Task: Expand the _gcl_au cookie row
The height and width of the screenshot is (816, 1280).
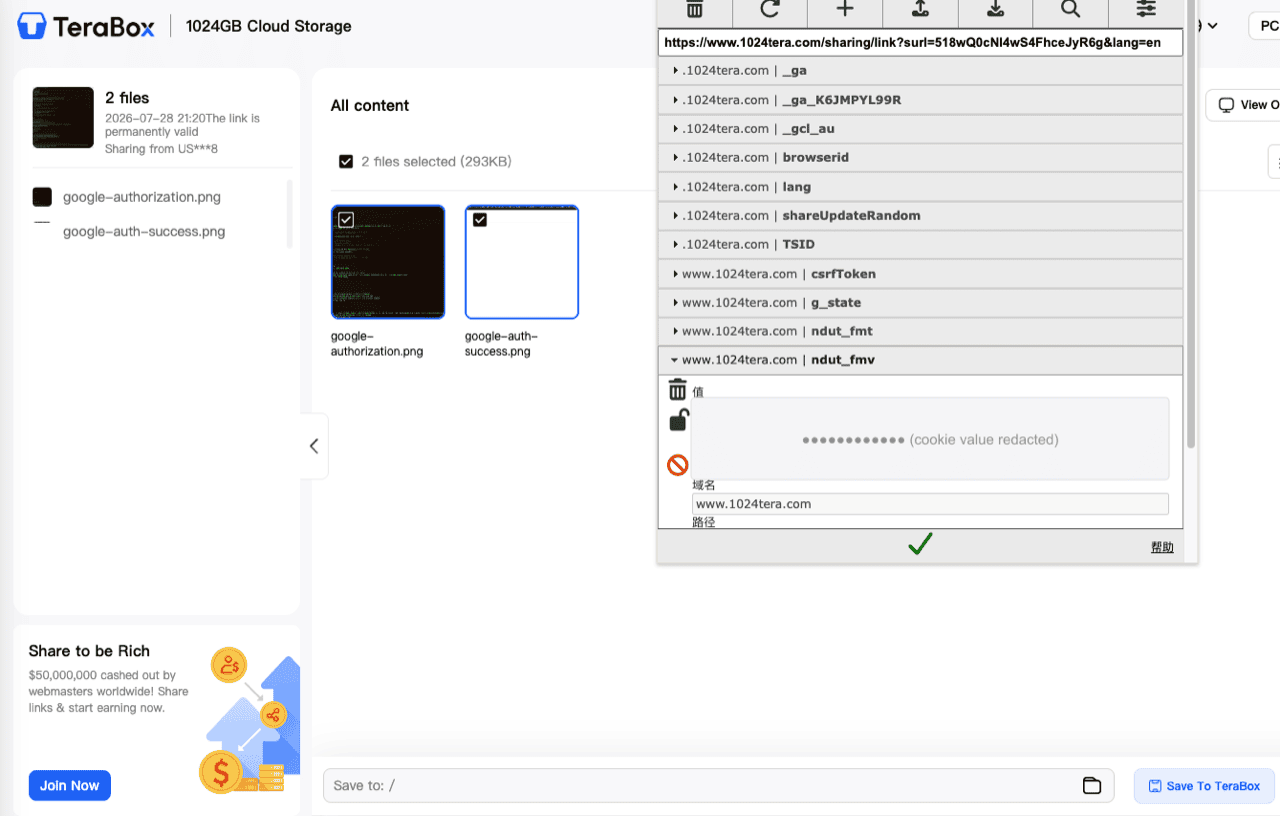Action: (921, 128)
